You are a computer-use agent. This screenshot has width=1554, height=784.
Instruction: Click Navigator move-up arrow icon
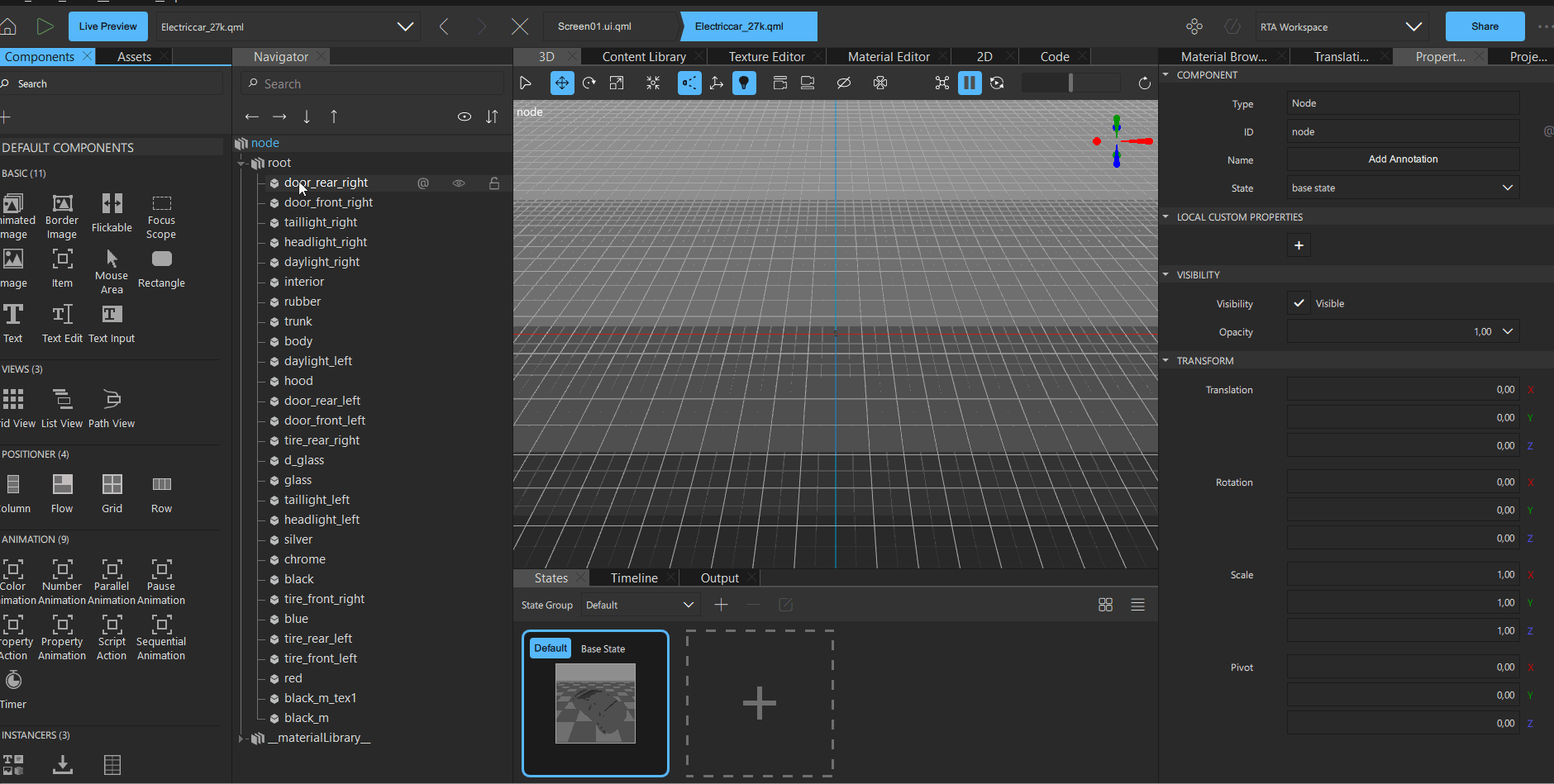(x=334, y=116)
